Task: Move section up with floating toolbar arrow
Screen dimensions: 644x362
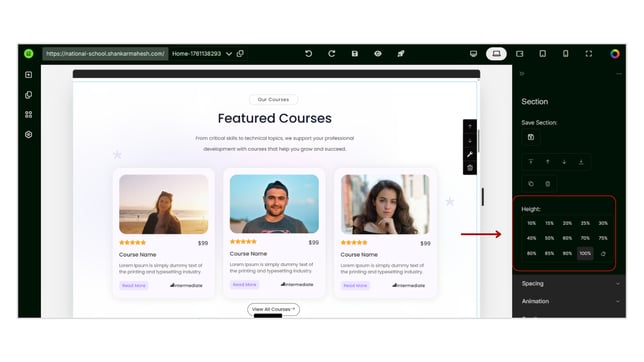Action: [x=470, y=127]
